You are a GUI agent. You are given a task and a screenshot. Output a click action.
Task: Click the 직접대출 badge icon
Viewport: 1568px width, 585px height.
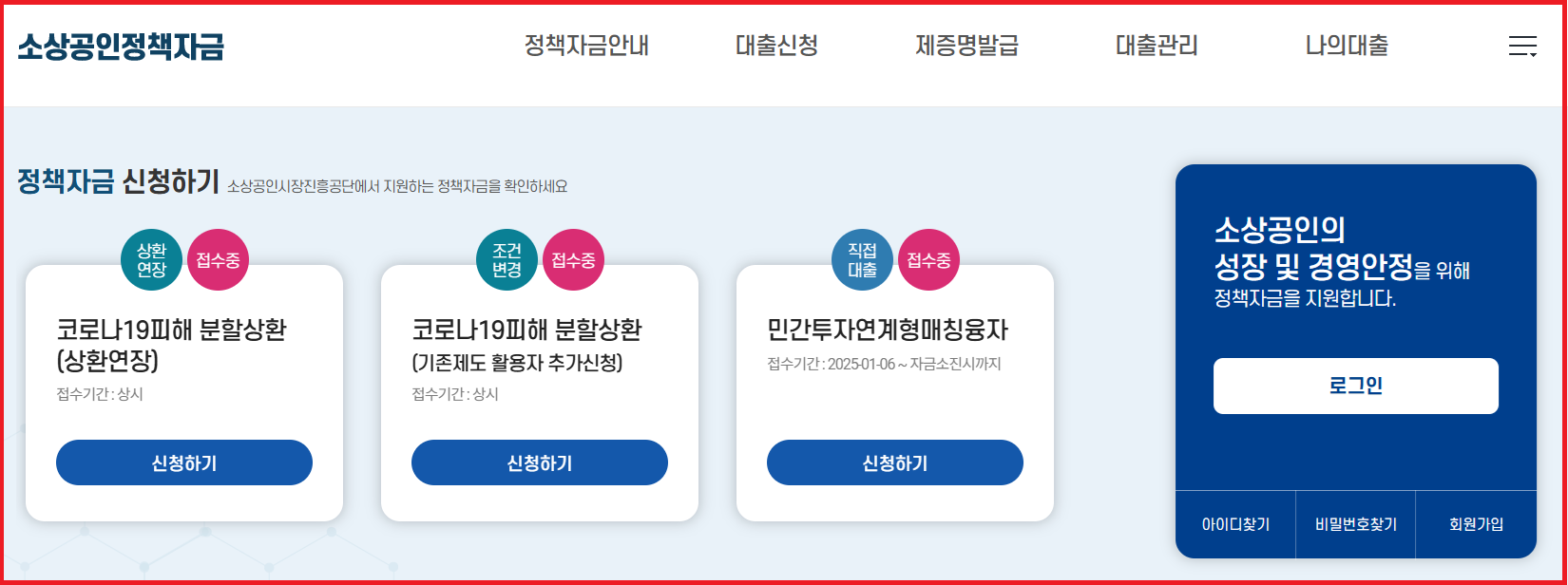coord(863,258)
